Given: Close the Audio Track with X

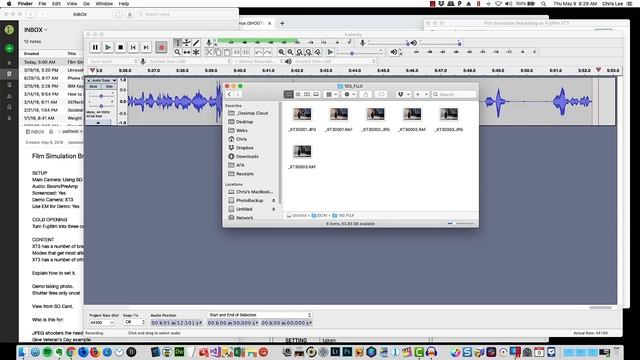Looking at the screenshot, I should point(89,80).
